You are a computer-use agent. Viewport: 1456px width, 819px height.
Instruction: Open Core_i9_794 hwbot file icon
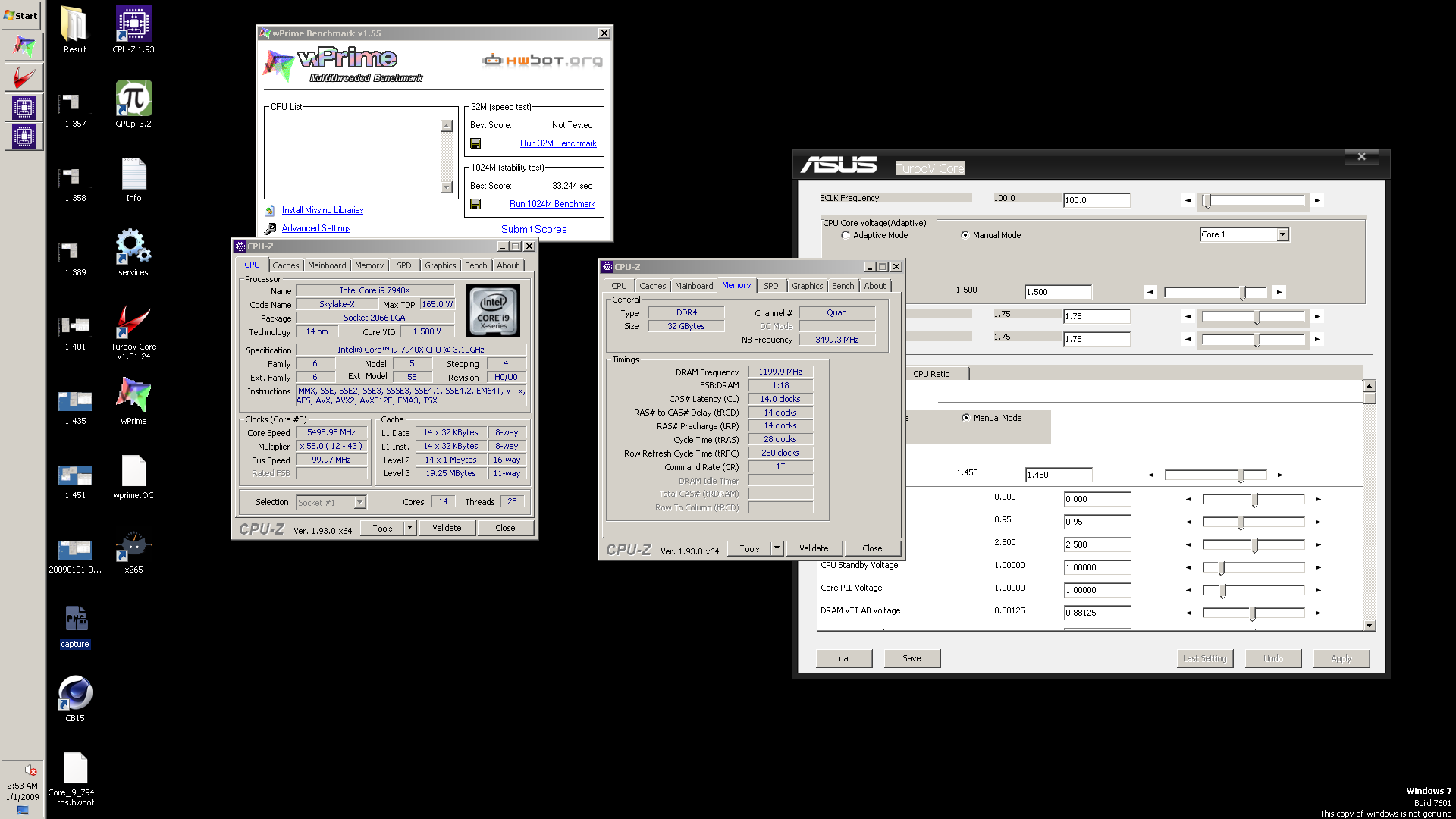[x=75, y=778]
